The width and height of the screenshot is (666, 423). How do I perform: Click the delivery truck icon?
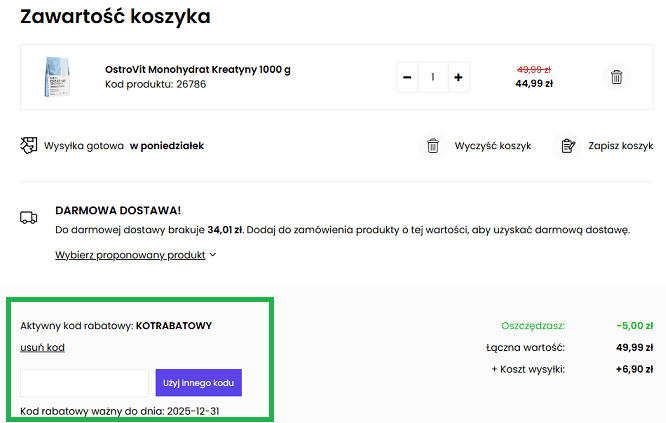pos(29,217)
